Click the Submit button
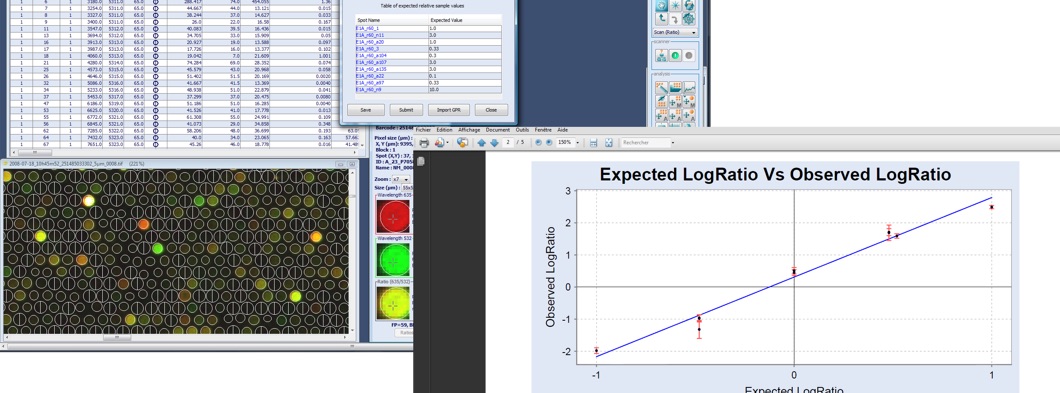 (406, 110)
